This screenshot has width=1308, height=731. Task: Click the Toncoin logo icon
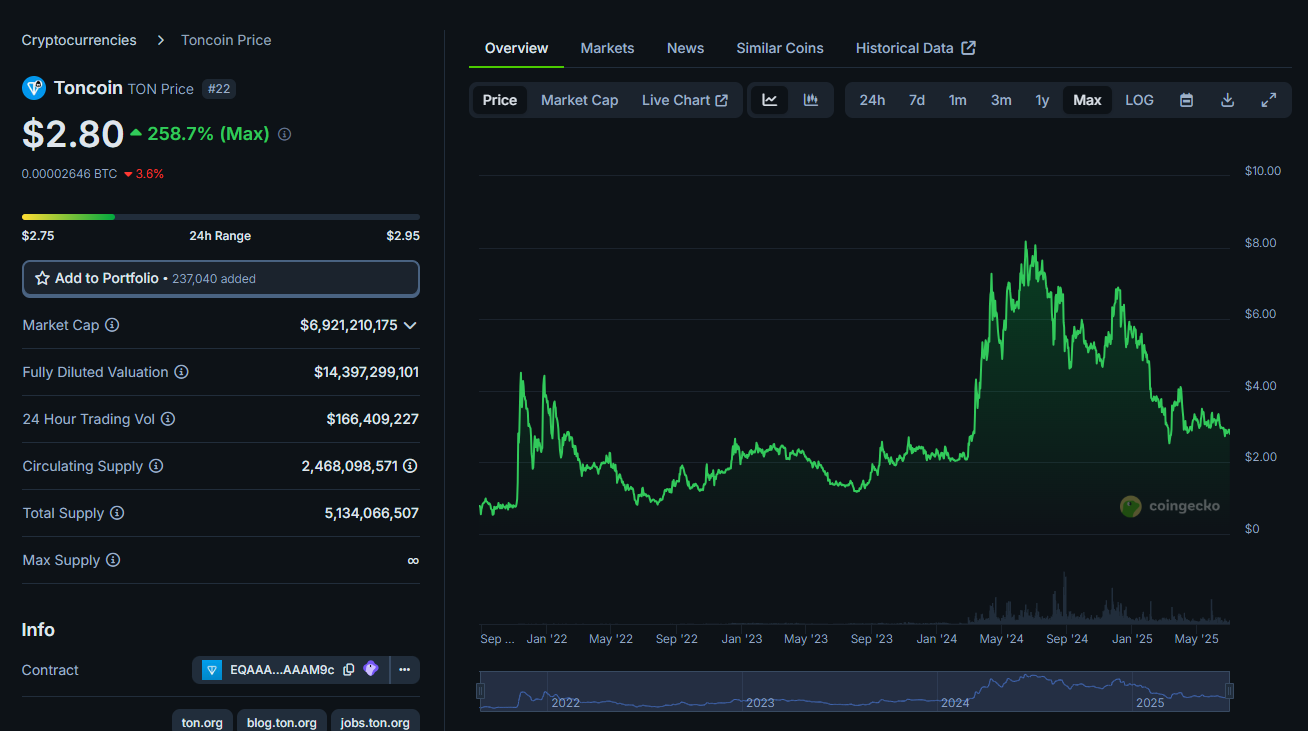pyautogui.click(x=34, y=88)
